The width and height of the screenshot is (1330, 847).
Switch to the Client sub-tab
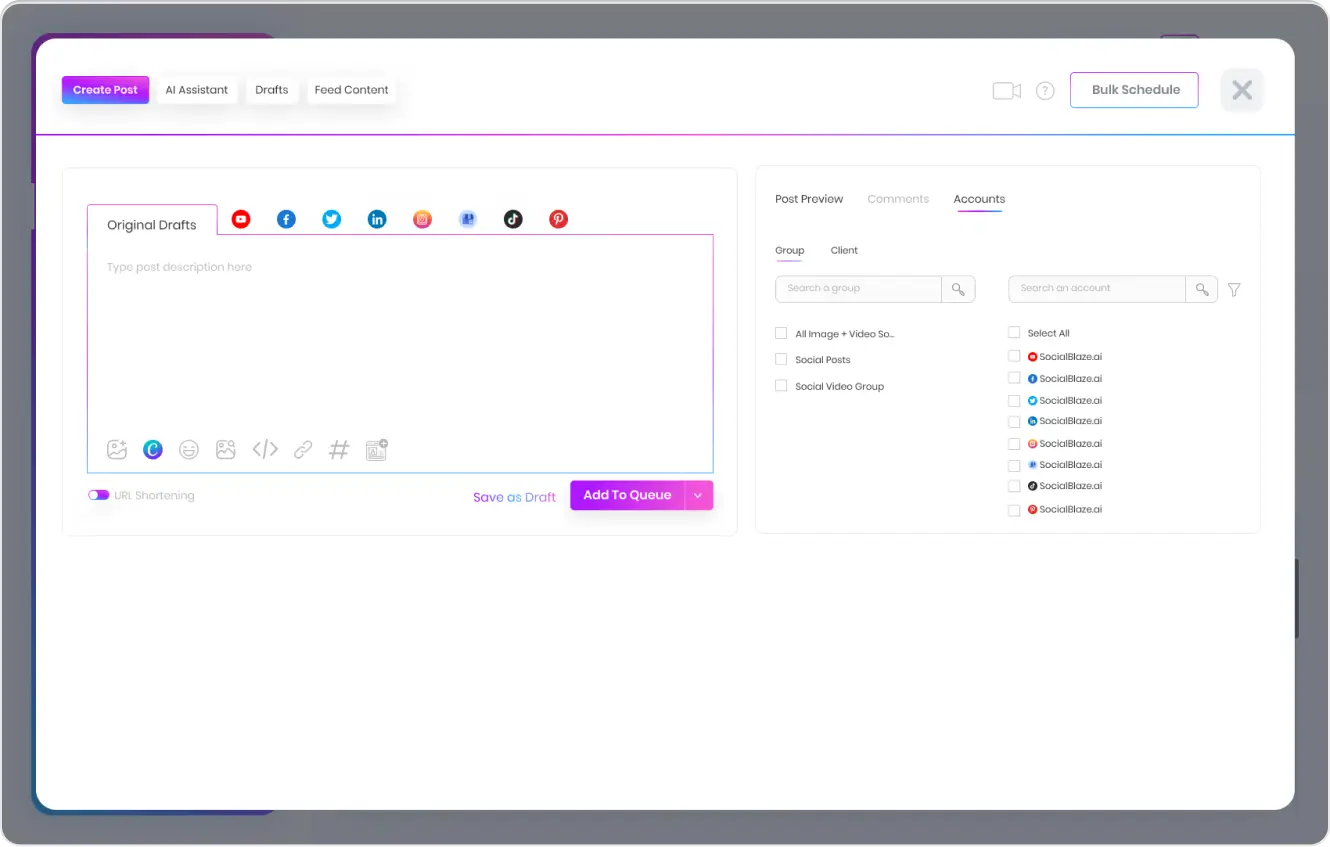click(844, 251)
